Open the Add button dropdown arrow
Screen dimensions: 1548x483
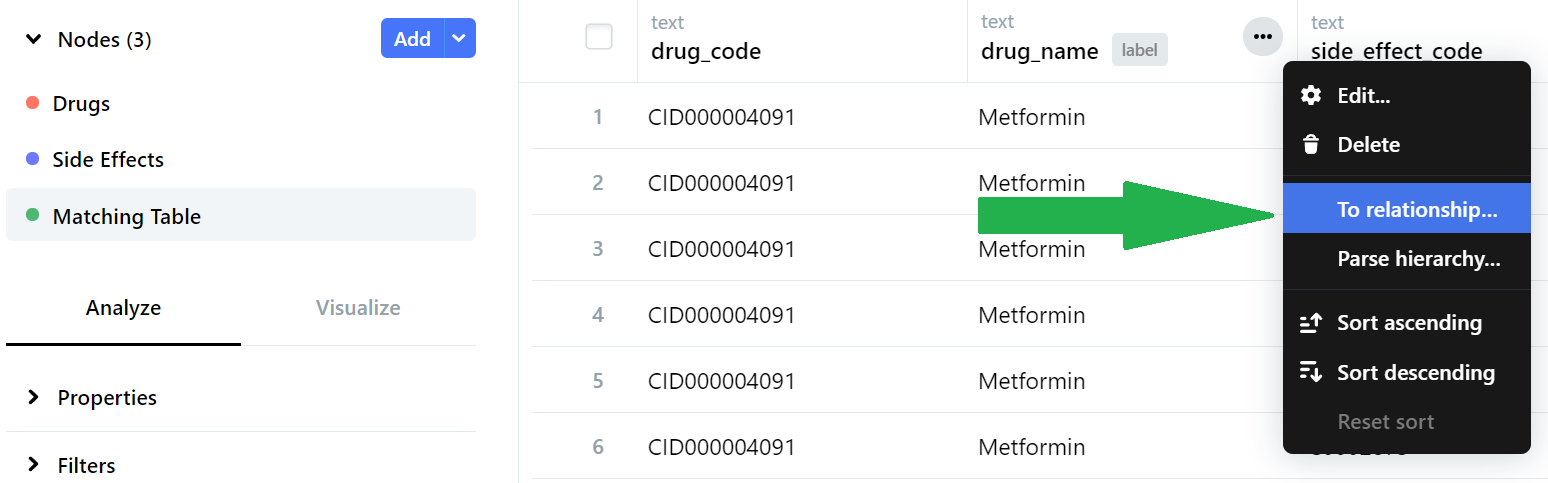(x=459, y=38)
